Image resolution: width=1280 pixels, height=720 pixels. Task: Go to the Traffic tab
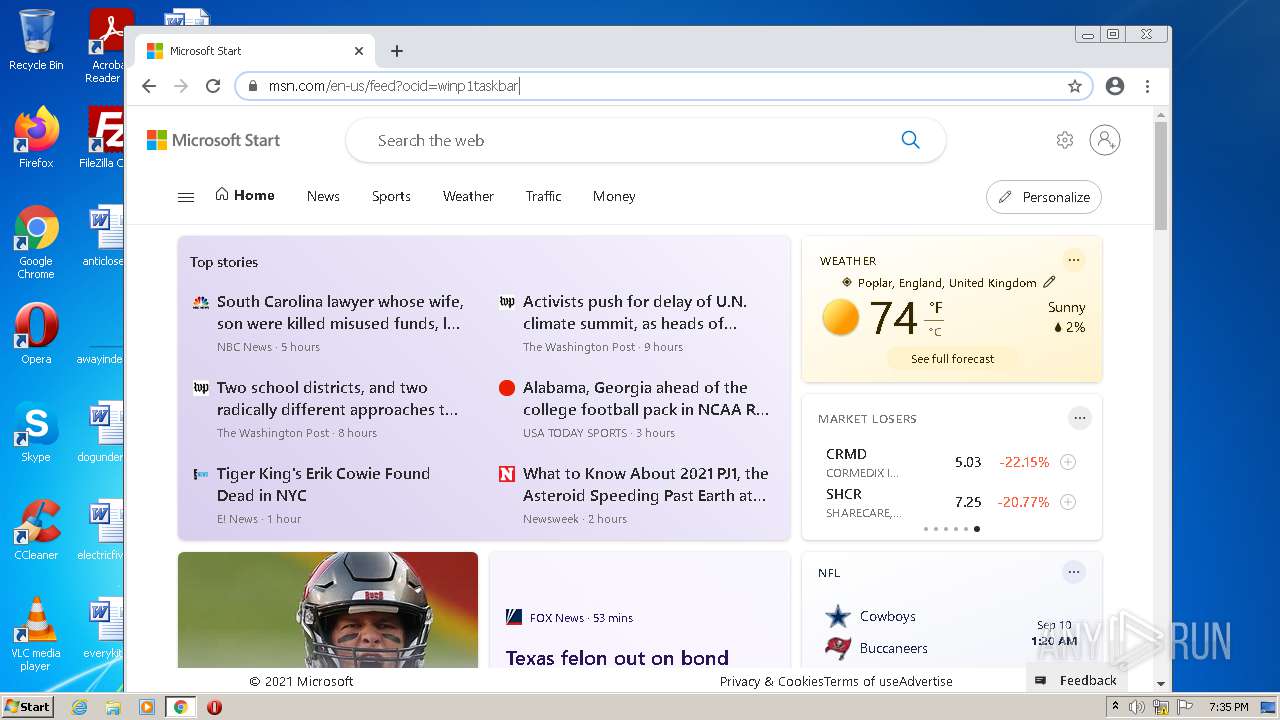(x=543, y=196)
